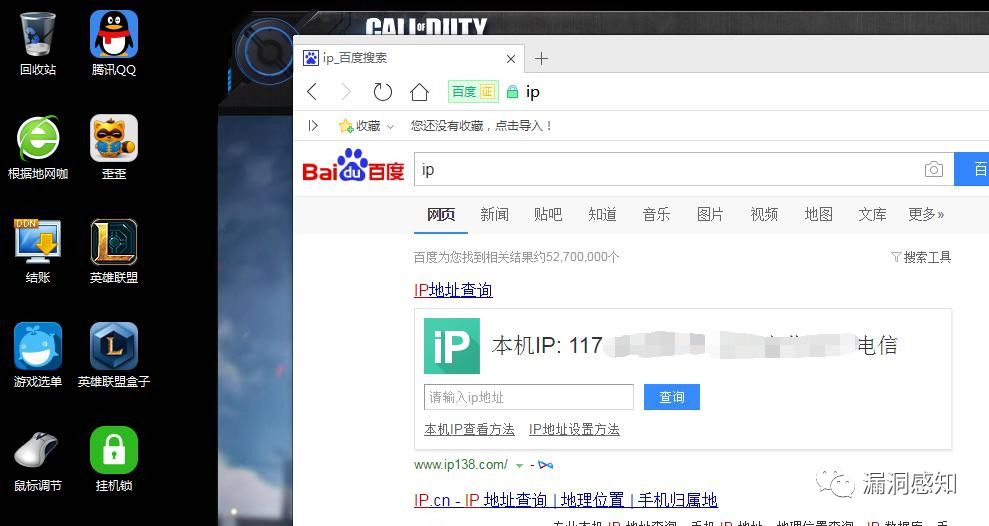
Task: Close the ip_百度搜索 tab
Action: point(511,59)
